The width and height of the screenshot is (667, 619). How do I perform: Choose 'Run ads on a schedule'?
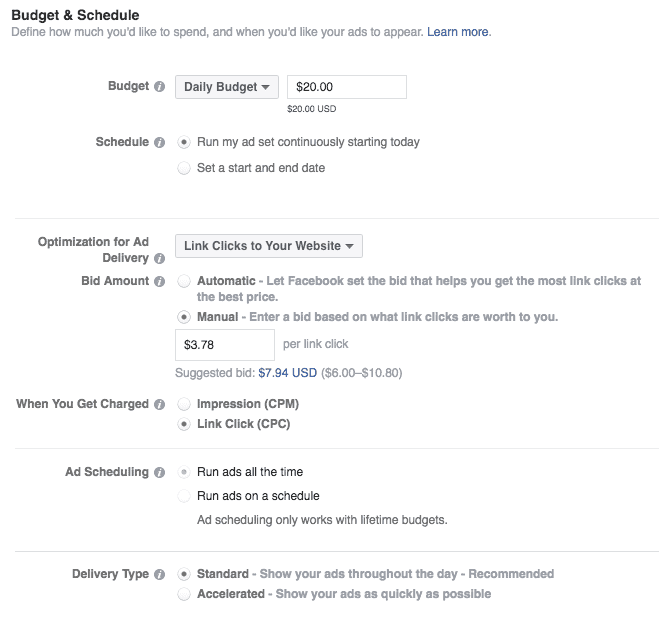coord(183,496)
